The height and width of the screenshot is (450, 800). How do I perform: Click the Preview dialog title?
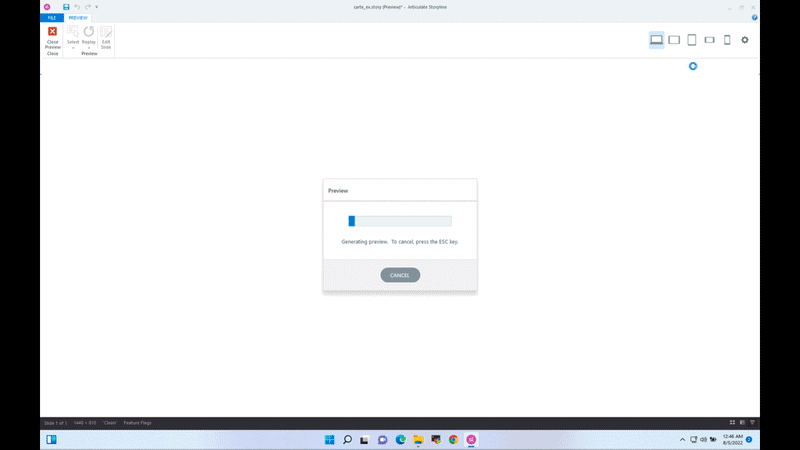tap(338, 191)
